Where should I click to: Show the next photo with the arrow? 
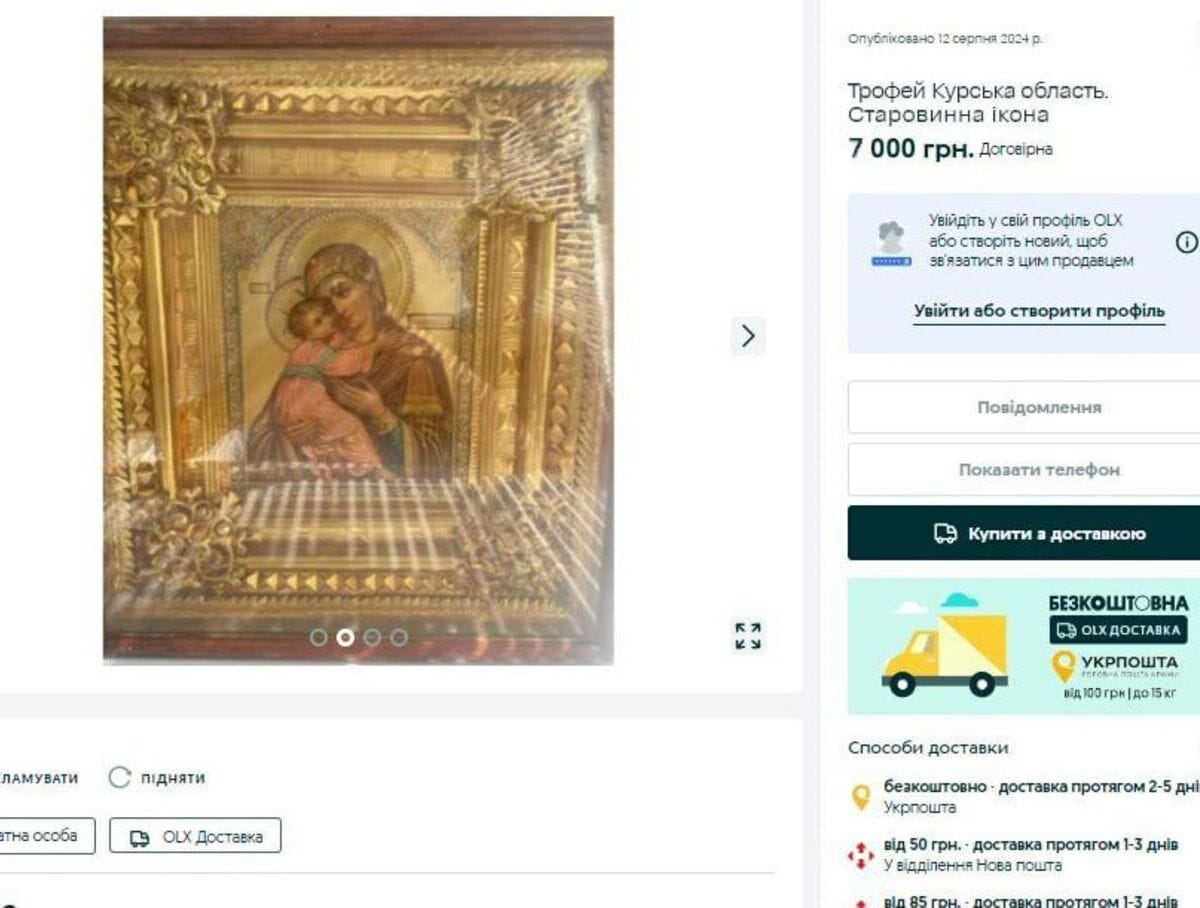748,336
